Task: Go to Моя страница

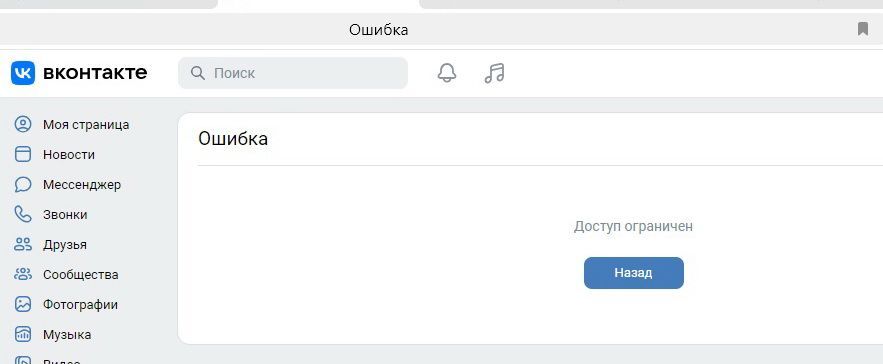Action: point(86,125)
